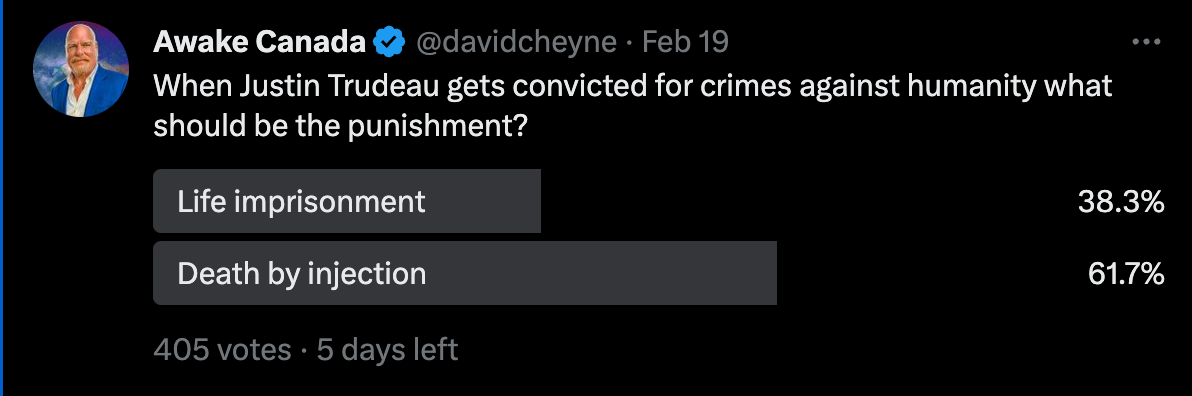Click the gray Death by injection bar end
This screenshot has height=396, width=1192.
pos(768,273)
